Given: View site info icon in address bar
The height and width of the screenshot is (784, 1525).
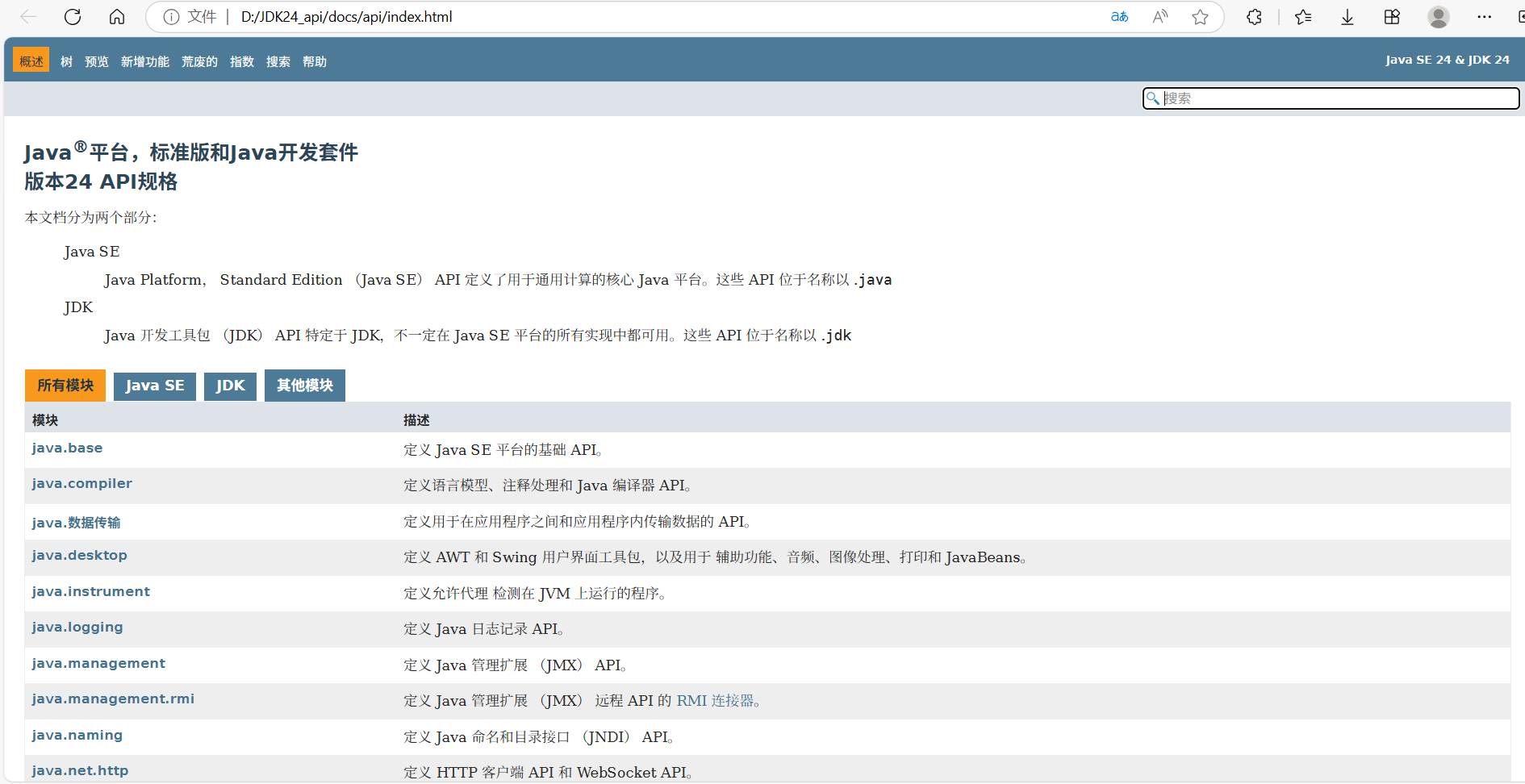Looking at the screenshot, I should (x=171, y=17).
